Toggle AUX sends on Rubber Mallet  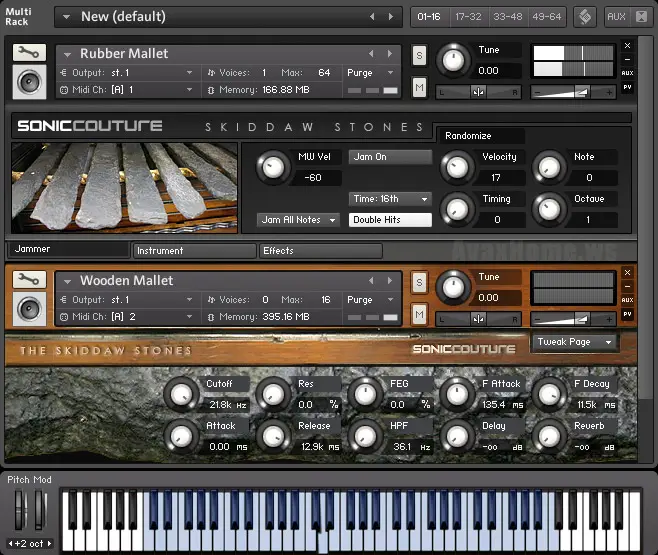627,73
